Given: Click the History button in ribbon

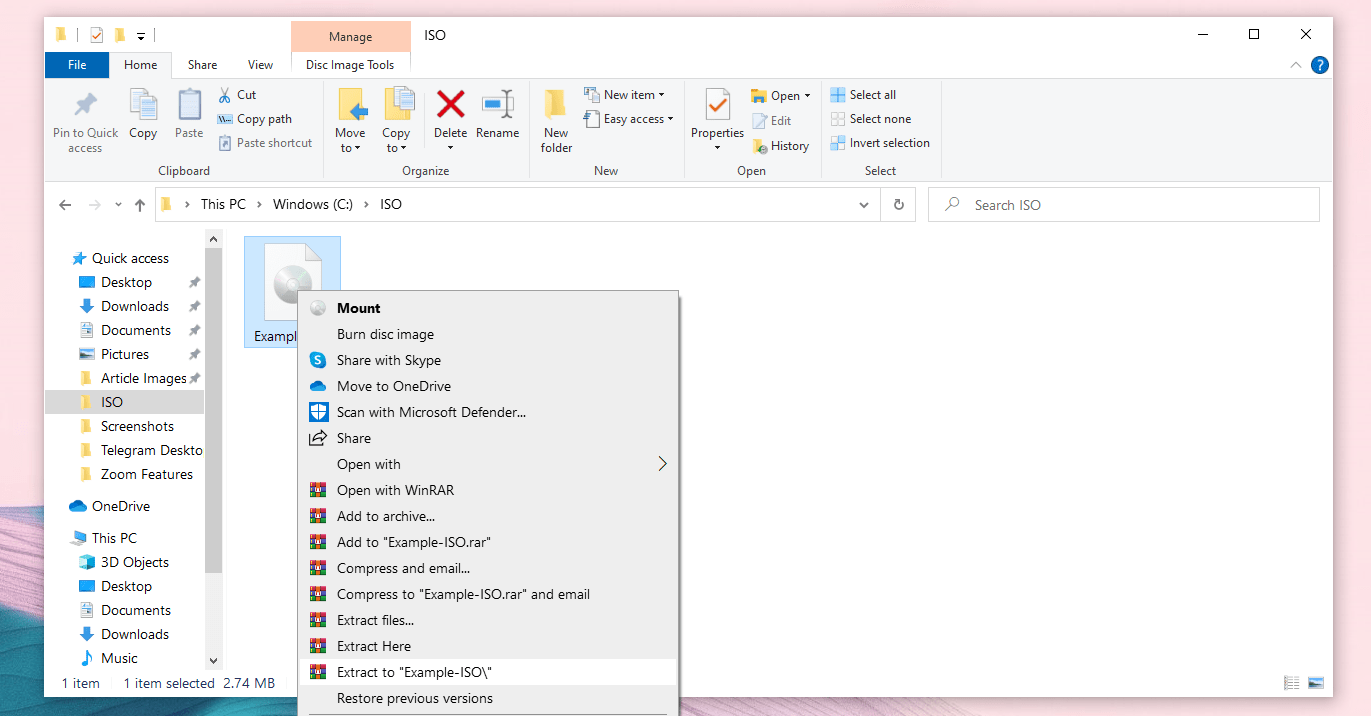Looking at the screenshot, I should click(x=780, y=146).
